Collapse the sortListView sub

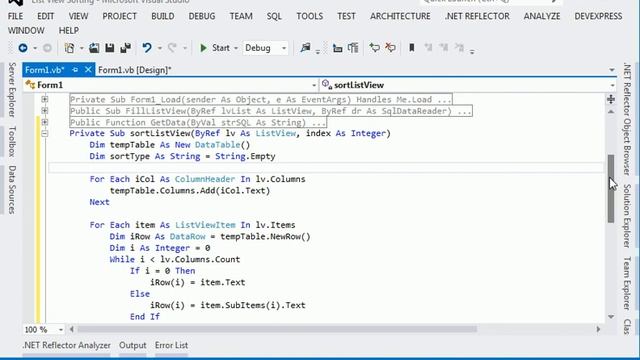click(44, 133)
